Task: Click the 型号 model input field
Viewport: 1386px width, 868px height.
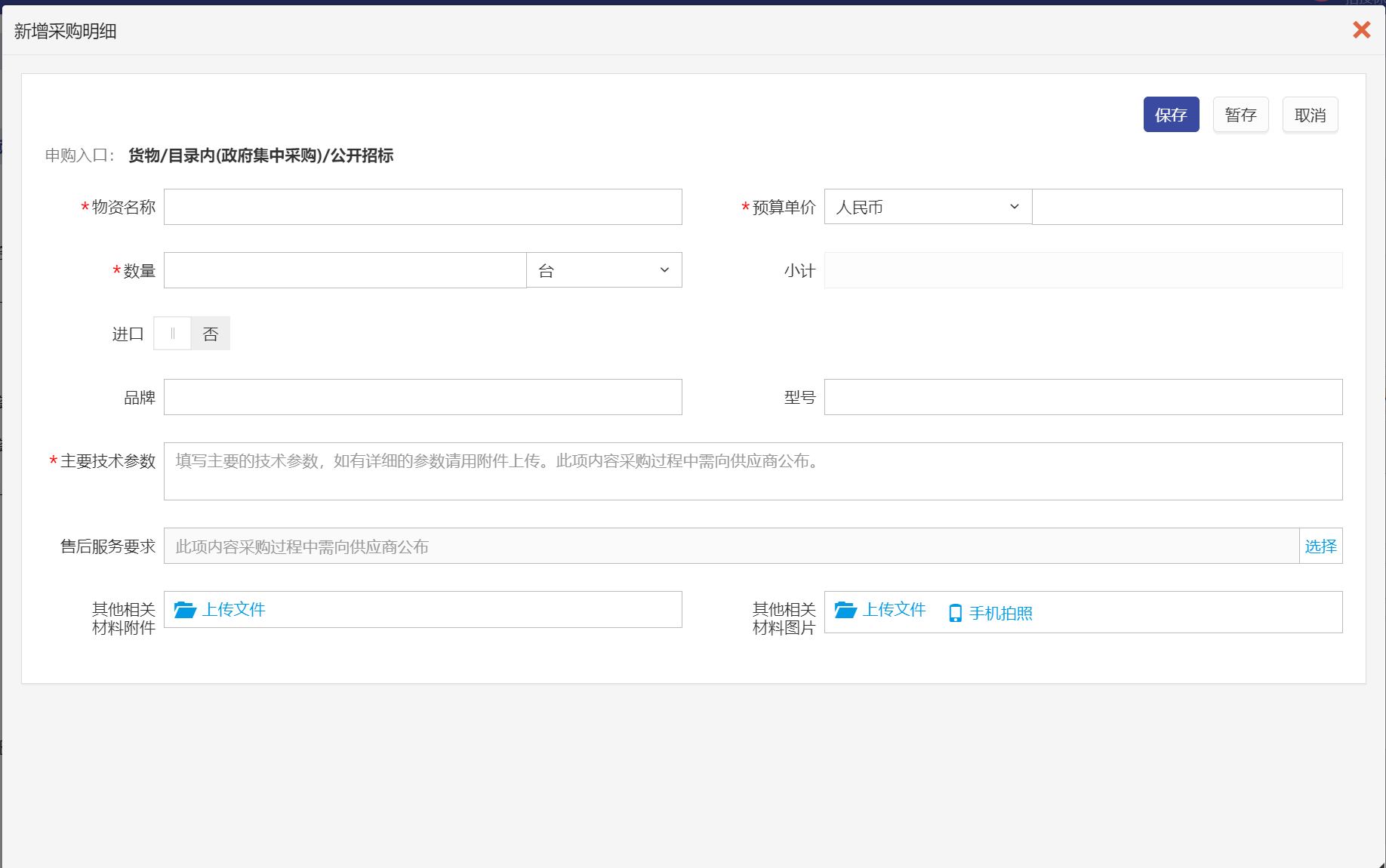Action: [1083, 397]
